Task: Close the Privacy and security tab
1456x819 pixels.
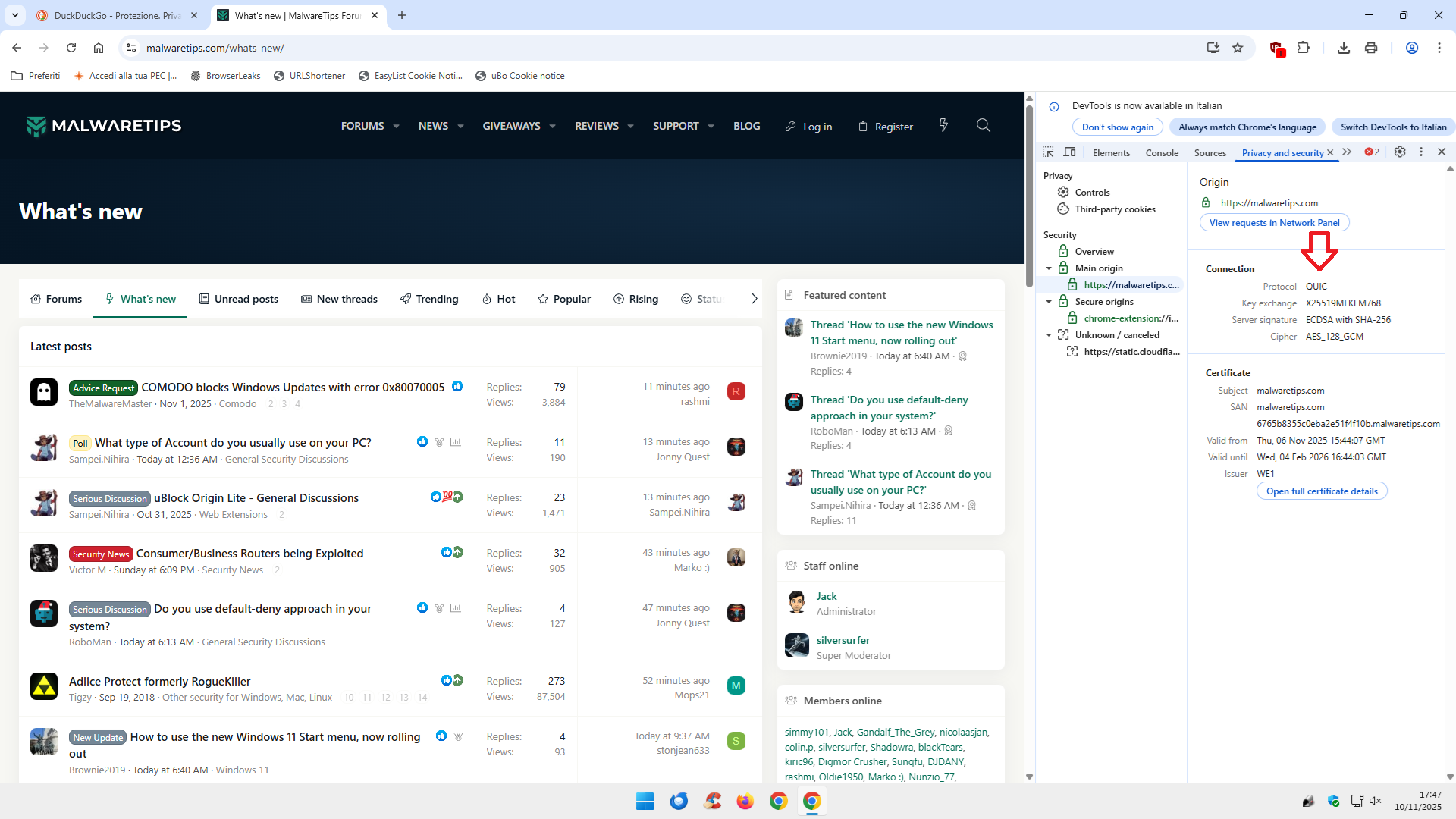Action: pos(1330,153)
